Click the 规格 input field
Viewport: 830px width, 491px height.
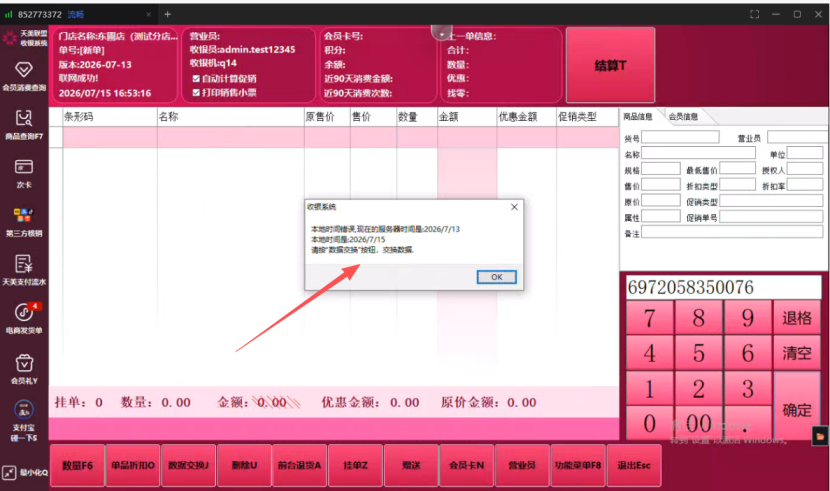pos(661,169)
